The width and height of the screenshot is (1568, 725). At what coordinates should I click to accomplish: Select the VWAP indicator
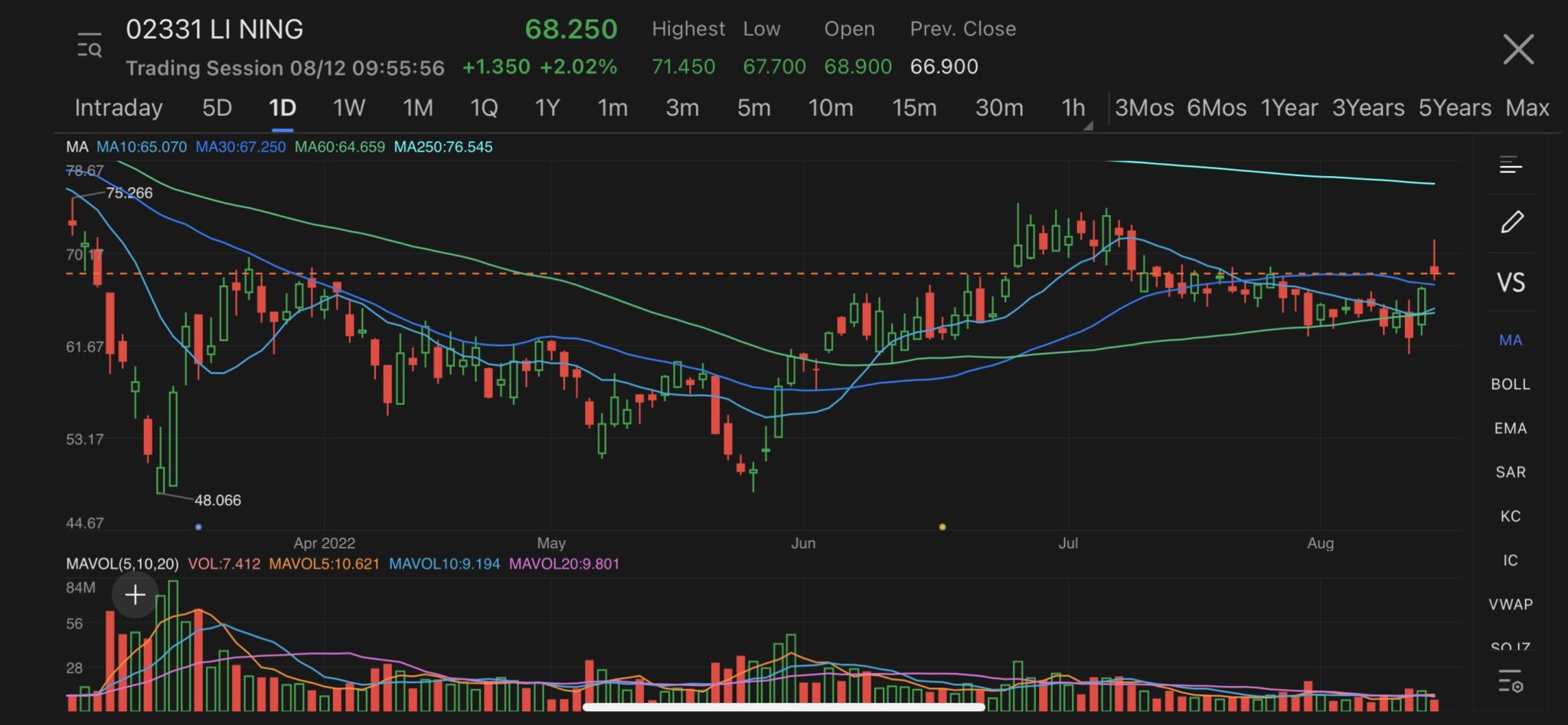[1510, 604]
